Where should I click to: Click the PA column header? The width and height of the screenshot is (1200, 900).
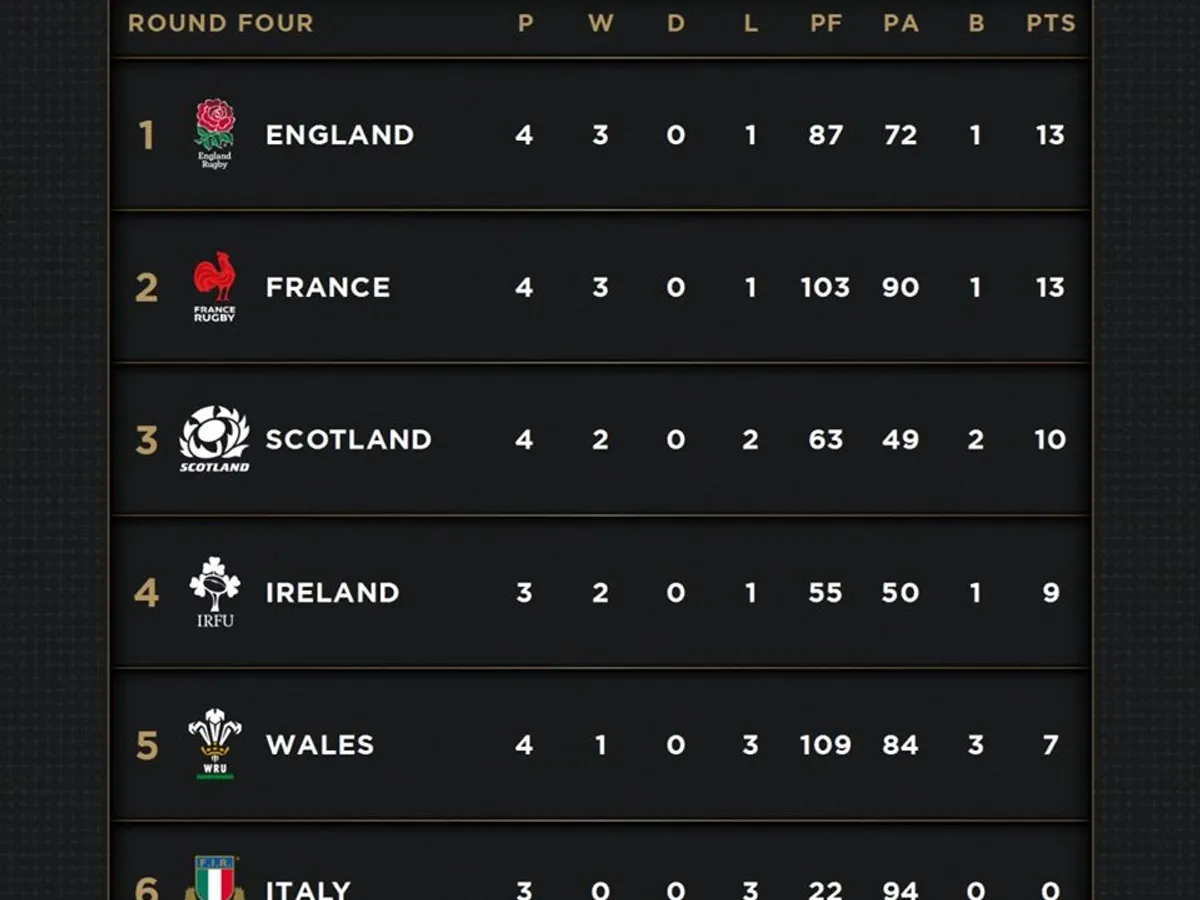[x=900, y=23]
